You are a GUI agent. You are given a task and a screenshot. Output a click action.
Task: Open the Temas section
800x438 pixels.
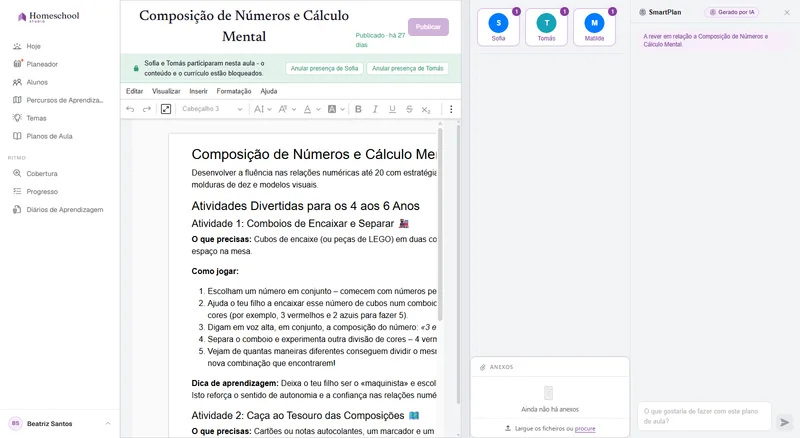[x=36, y=118]
